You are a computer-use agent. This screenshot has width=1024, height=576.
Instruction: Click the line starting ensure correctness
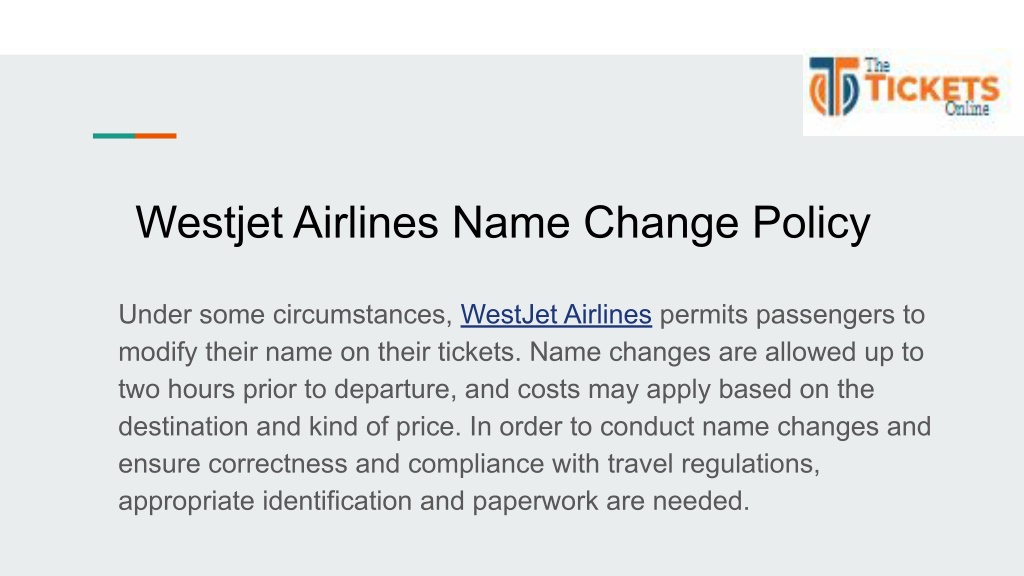[x=469, y=464]
